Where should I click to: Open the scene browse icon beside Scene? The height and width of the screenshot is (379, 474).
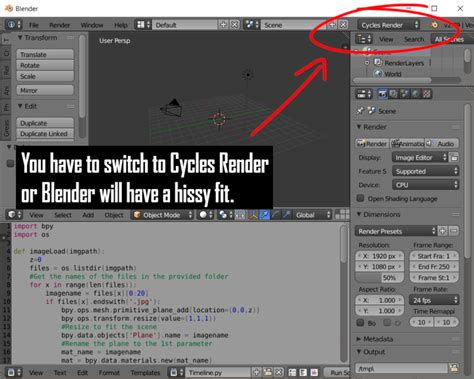coord(252,25)
